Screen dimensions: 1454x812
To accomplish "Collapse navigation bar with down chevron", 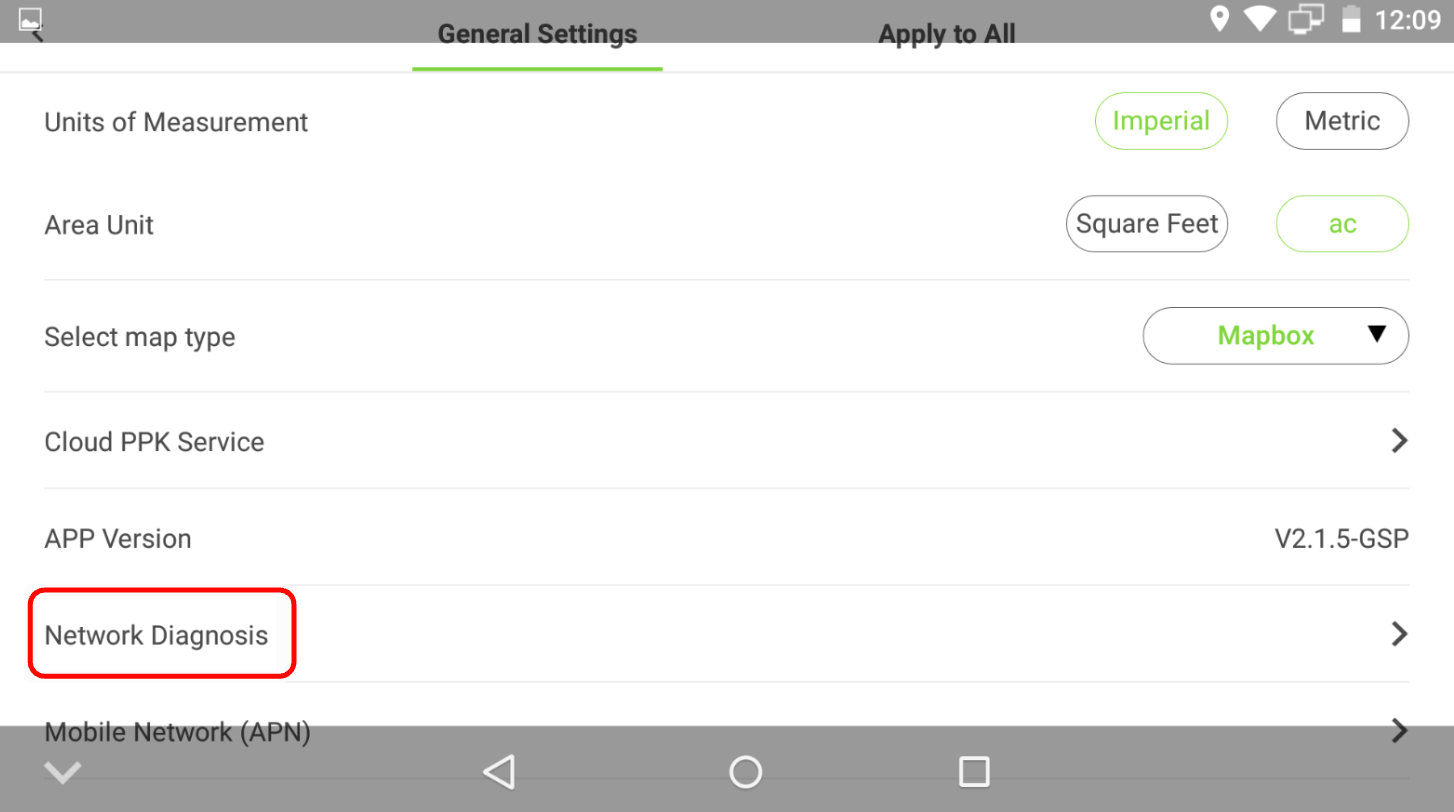I will point(63,772).
